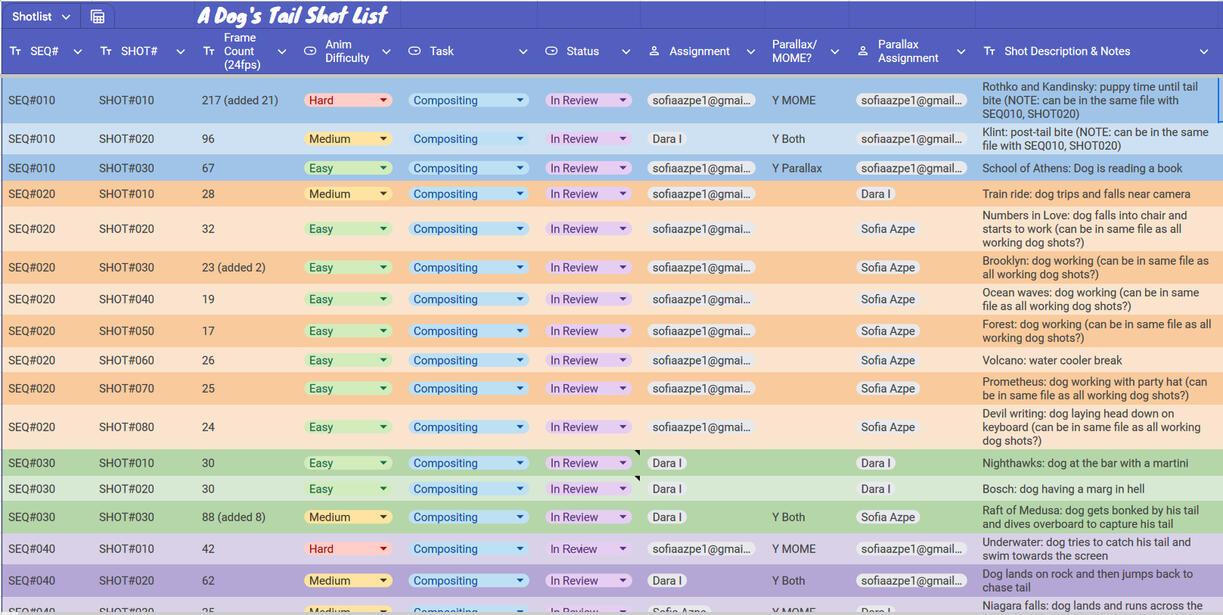Click the sofiaazpe1@gmail assignment cell on SEQ#040 SHOT#010
Image resolution: width=1223 pixels, height=615 pixels.
(702, 548)
